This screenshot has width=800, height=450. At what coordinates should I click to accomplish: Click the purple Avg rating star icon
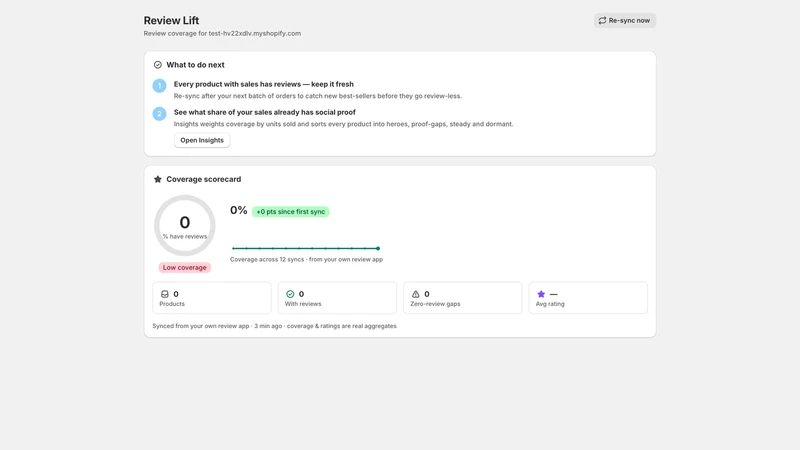(x=541, y=294)
